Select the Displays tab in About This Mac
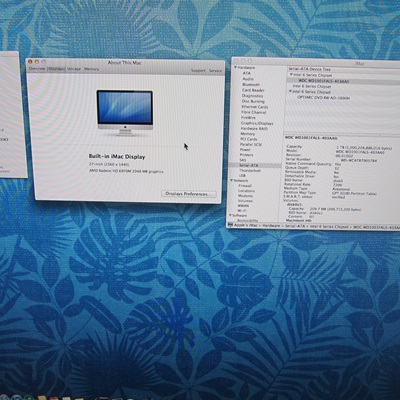 (x=56, y=69)
